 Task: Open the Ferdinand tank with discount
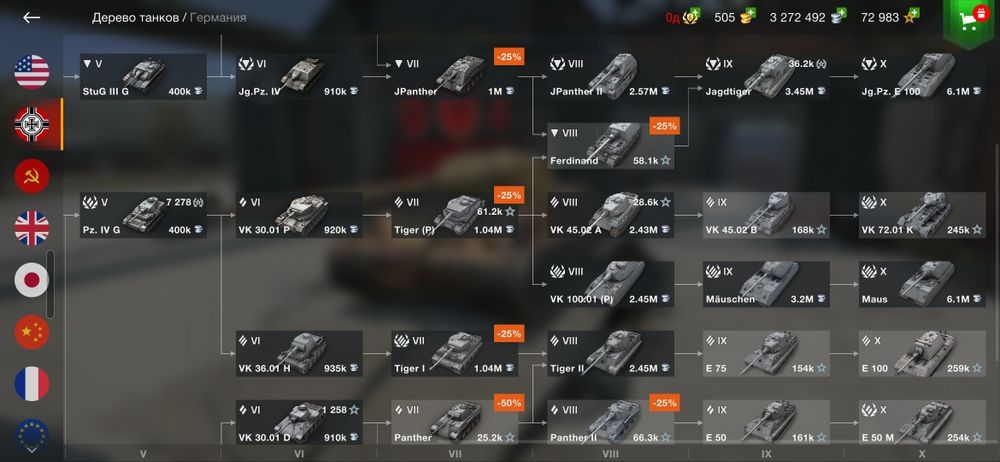pos(610,145)
